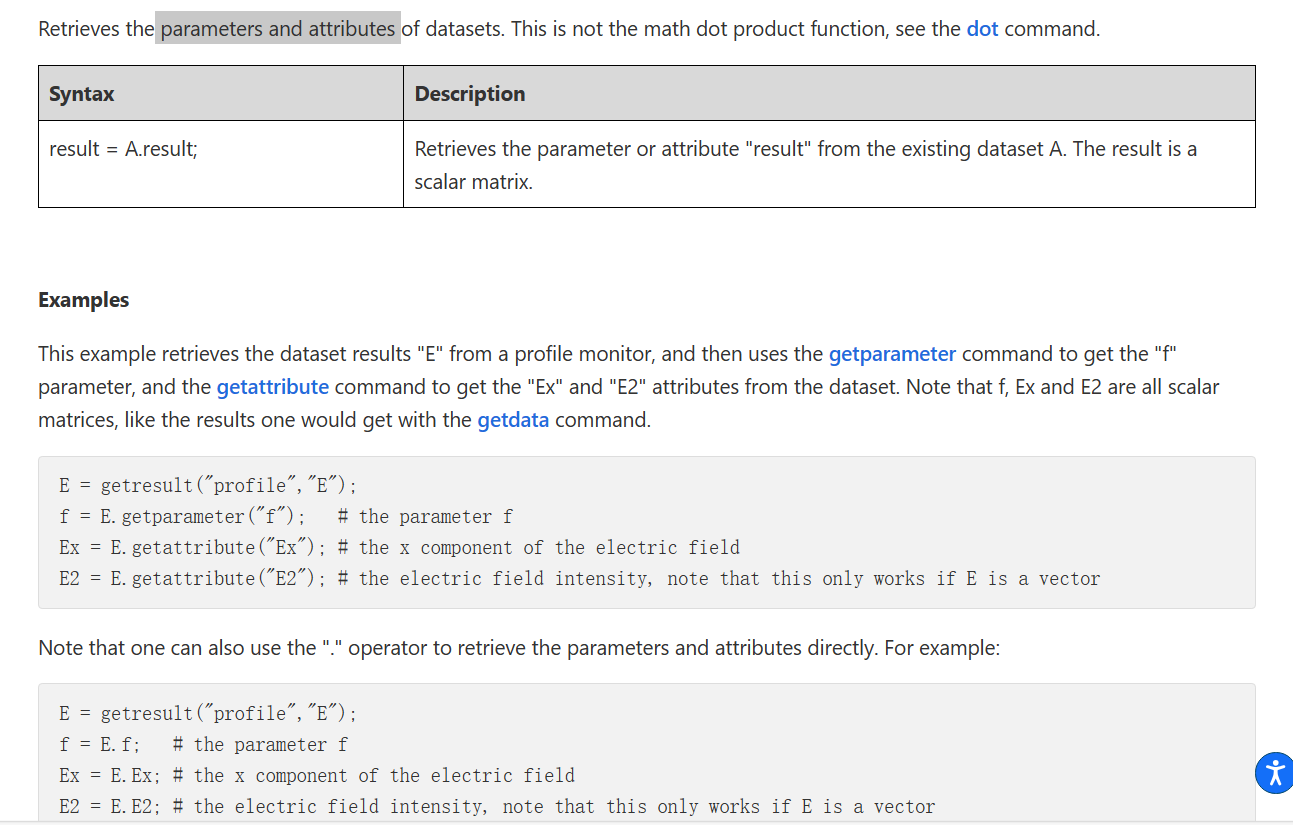The height and width of the screenshot is (825, 1293).
Task: Open the 'getparameter' command link
Action: coord(892,354)
